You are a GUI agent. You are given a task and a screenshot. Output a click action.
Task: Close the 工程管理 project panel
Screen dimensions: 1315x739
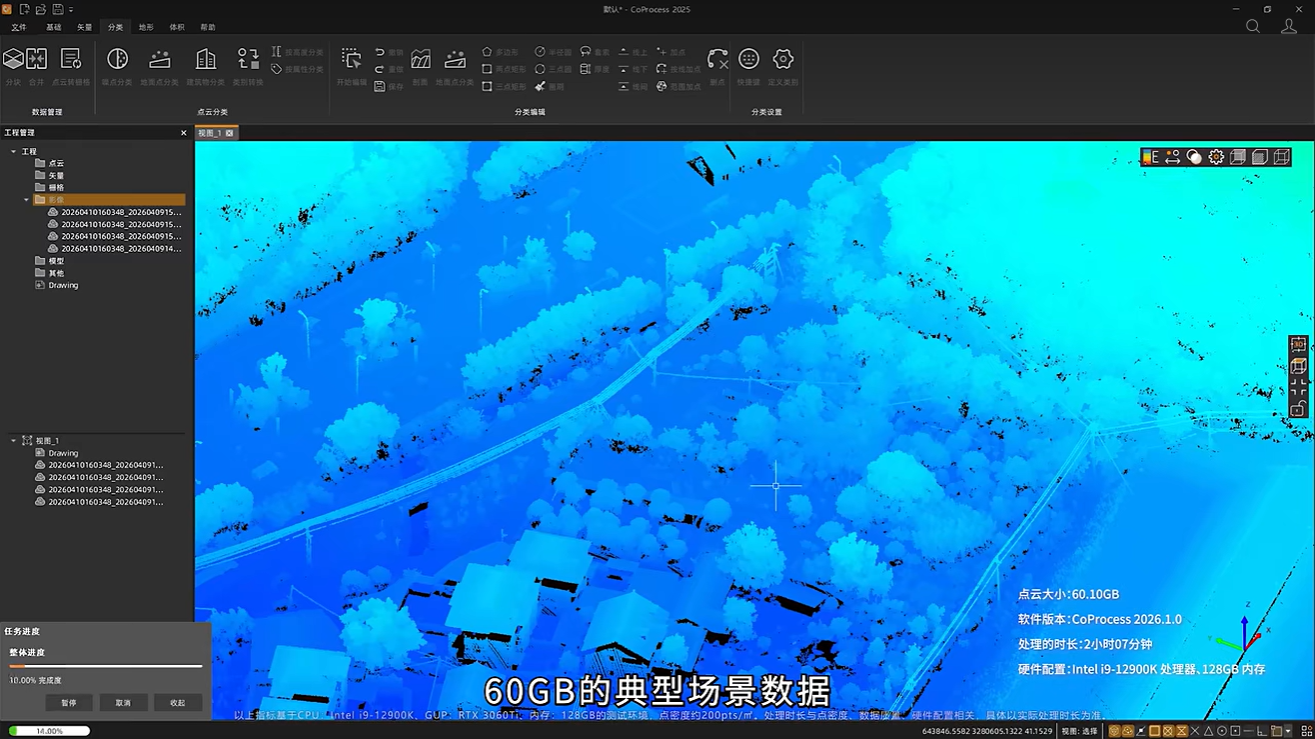coord(183,133)
